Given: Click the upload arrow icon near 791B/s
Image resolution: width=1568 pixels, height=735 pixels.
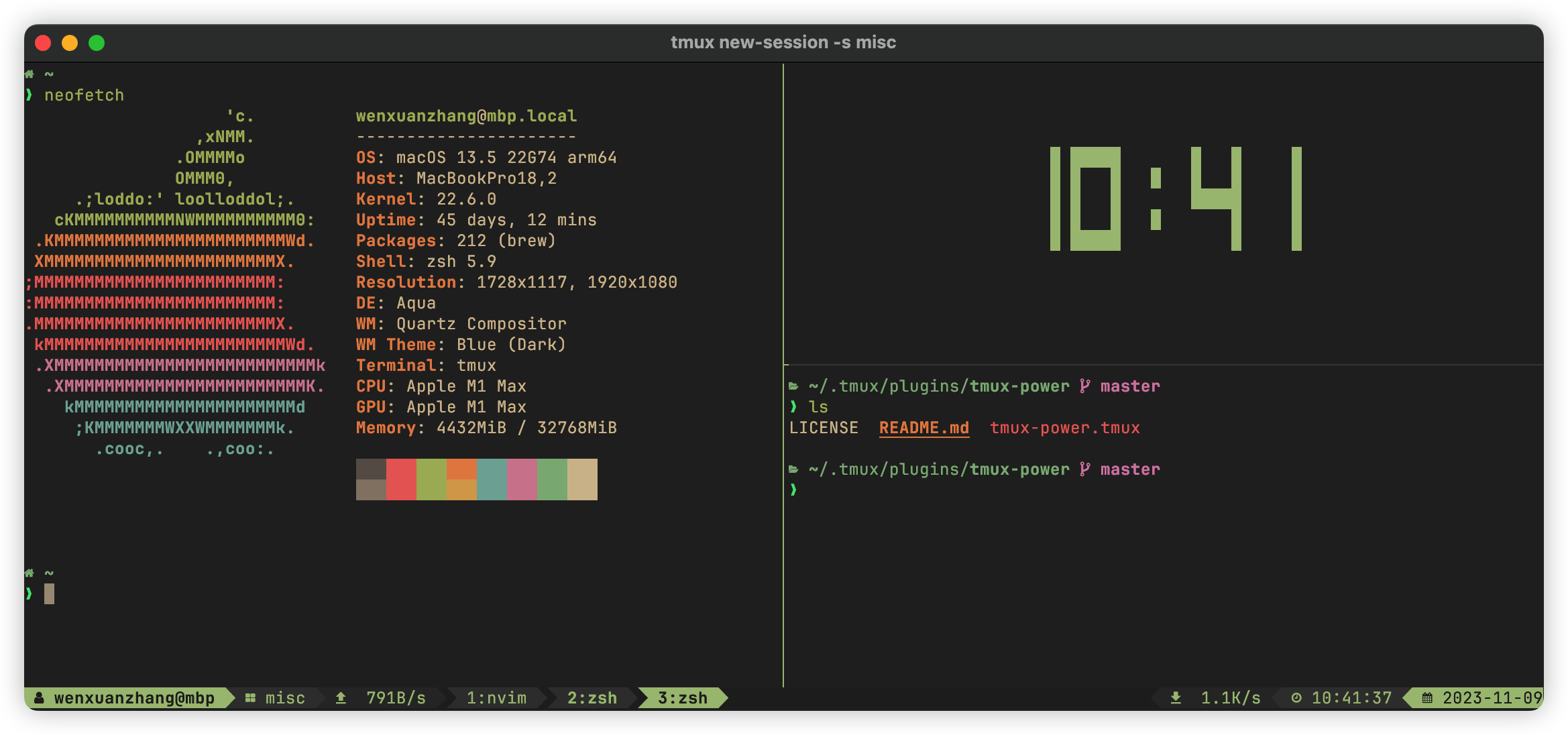Looking at the screenshot, I should [x=341, y=697].
